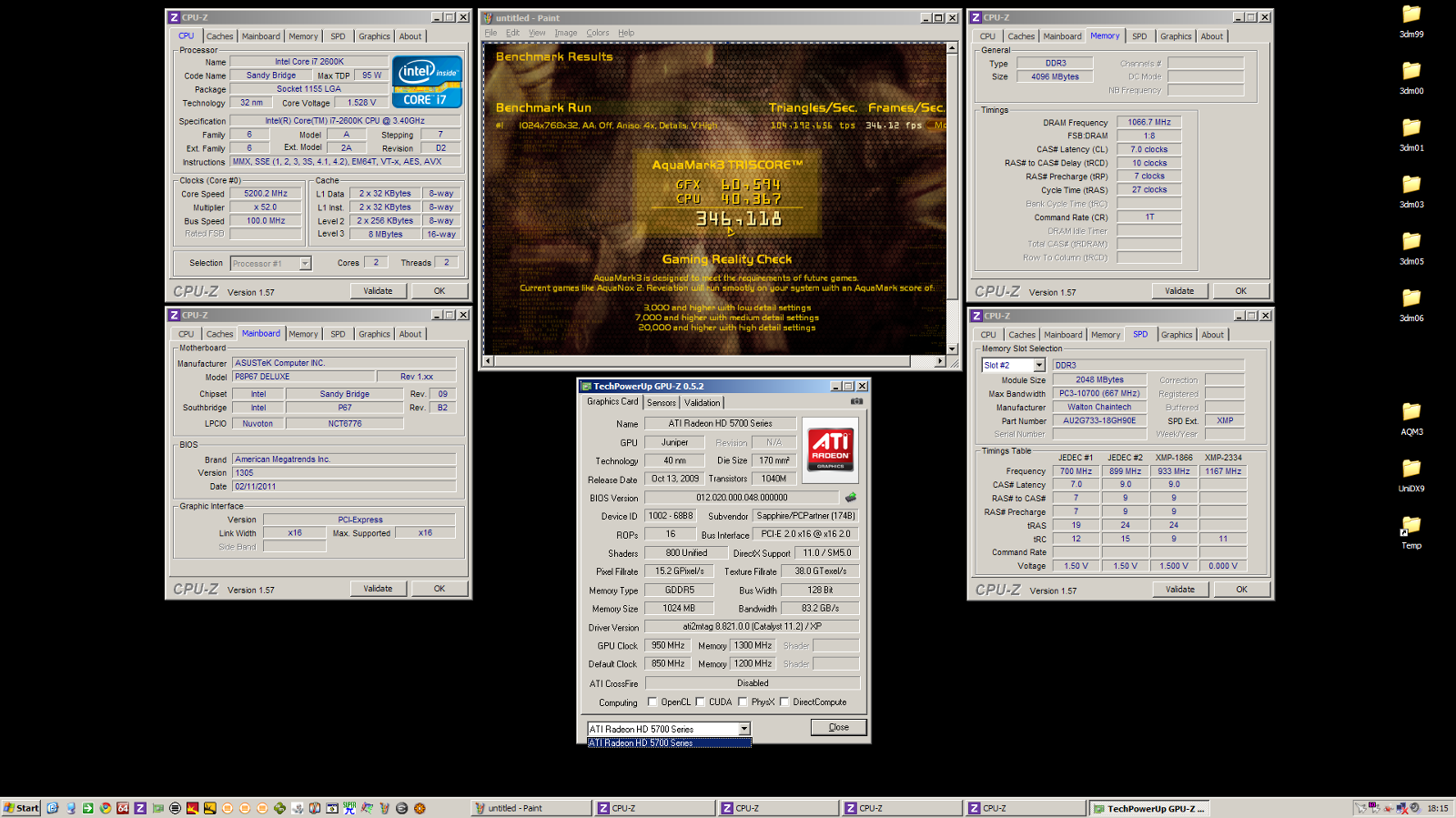Click the GPU Clock 950 MHz field

pyautogui.click(x=668, y=645)
